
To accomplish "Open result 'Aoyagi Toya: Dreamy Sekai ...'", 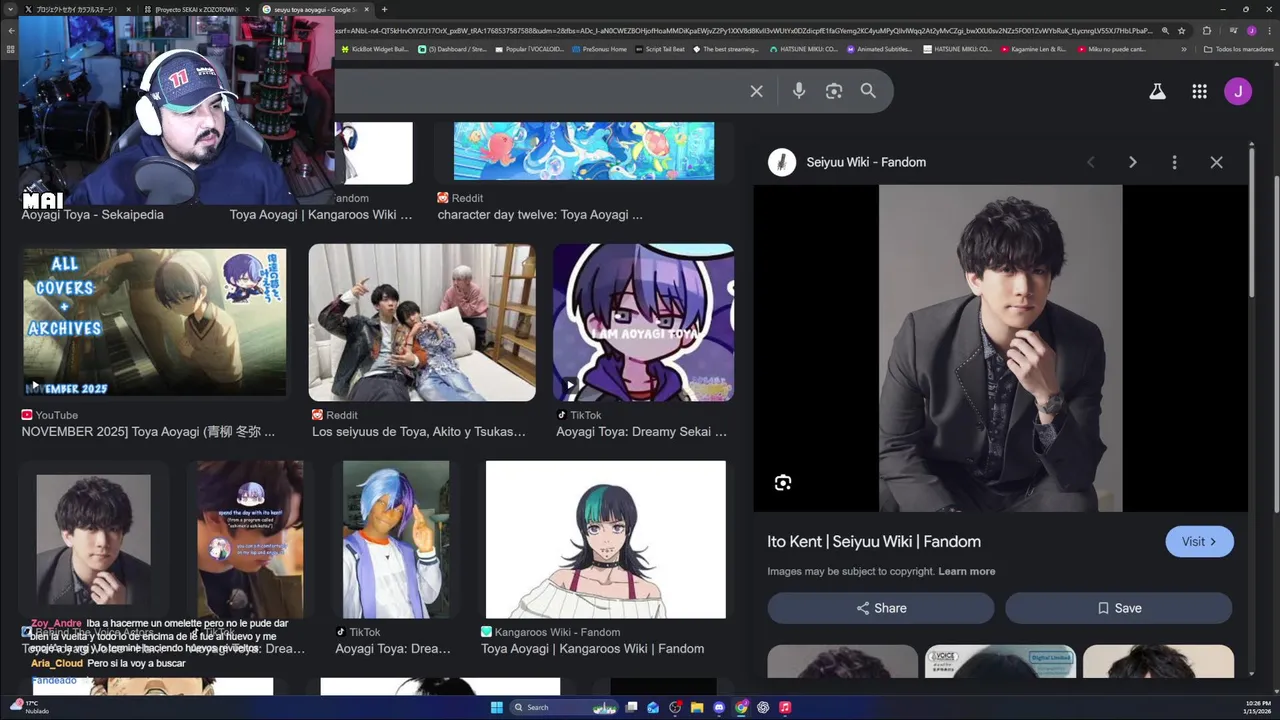I will tap(641, 432).
